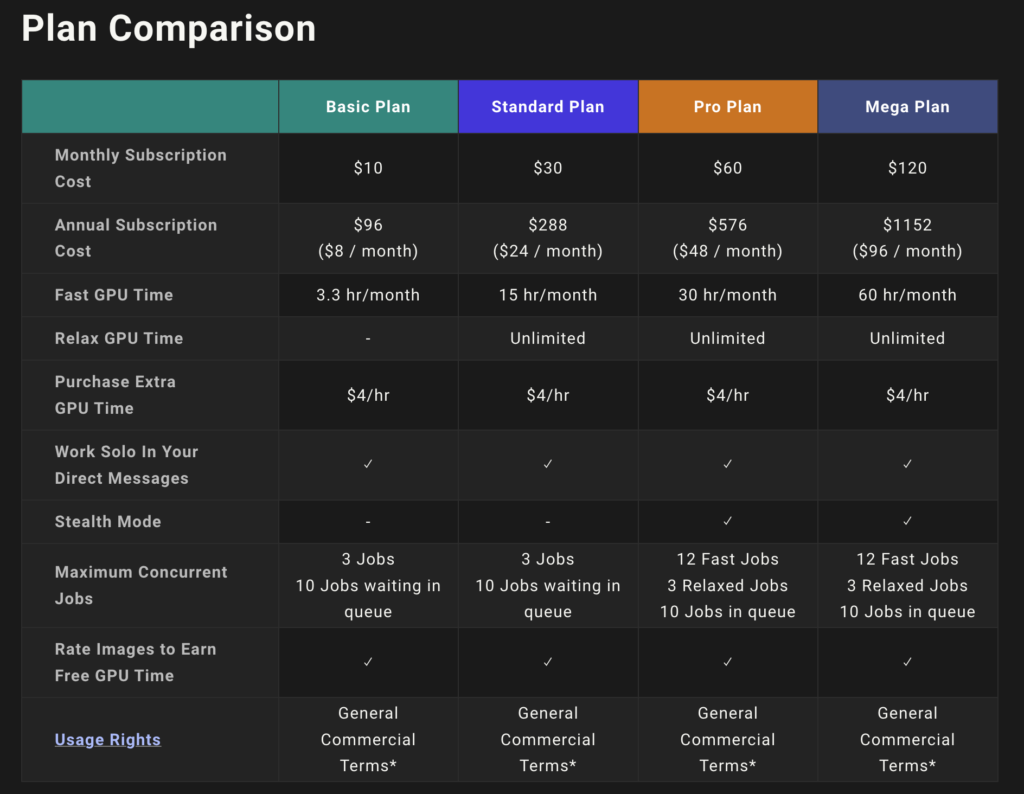Screen dimensions: 1024x794
Task: Click Work Solo checkmark under Basic Plan
Action: click(368, 465)
